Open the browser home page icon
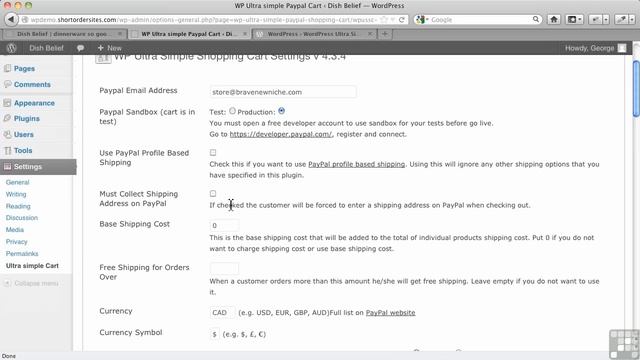The width and height of the screenshot is (640, 360). coord(553,19)
